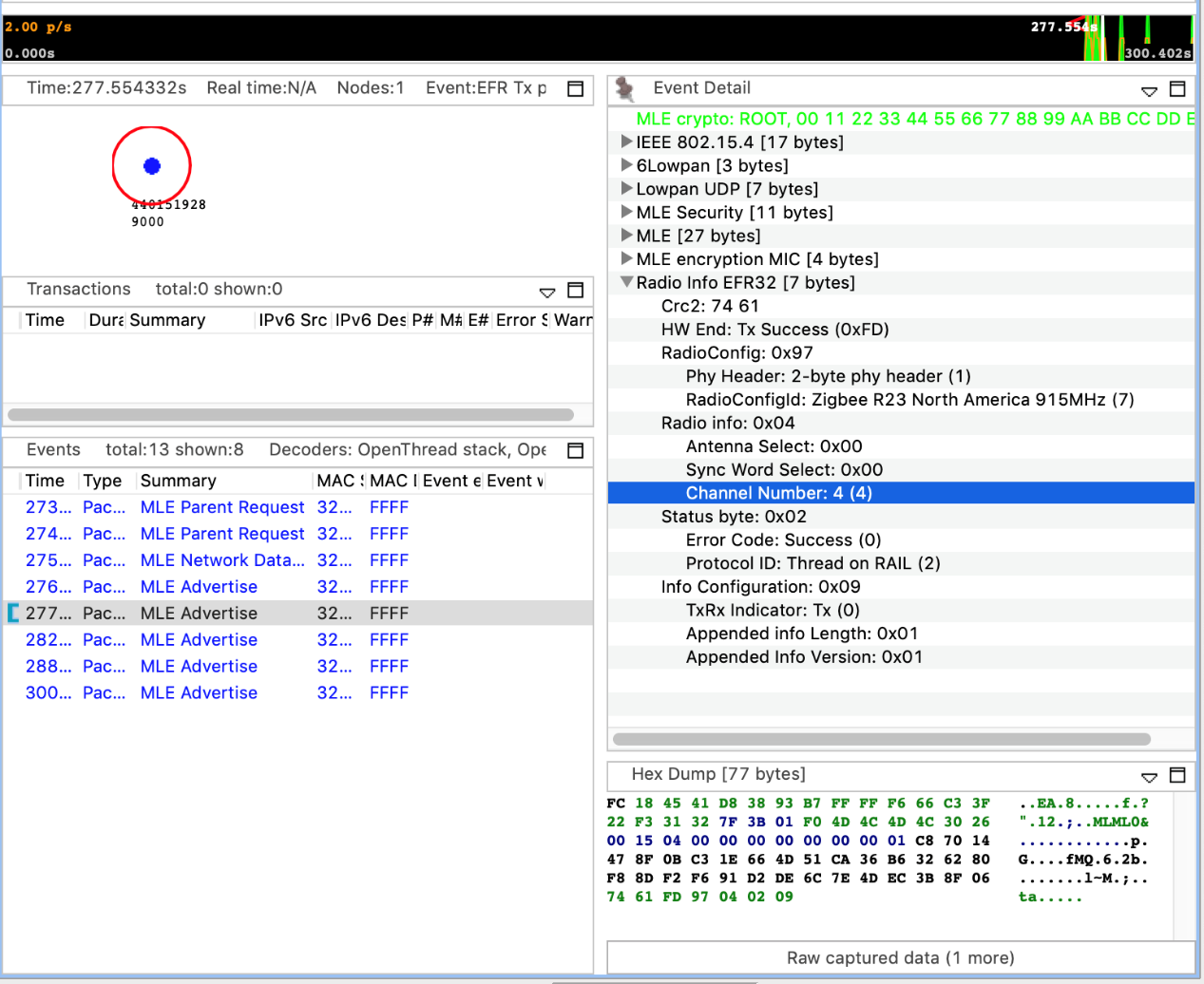The height and width of the screenshot is (984, 1204).
Task: Select MLE Parent Request event at 274
Action: (298, 534)
